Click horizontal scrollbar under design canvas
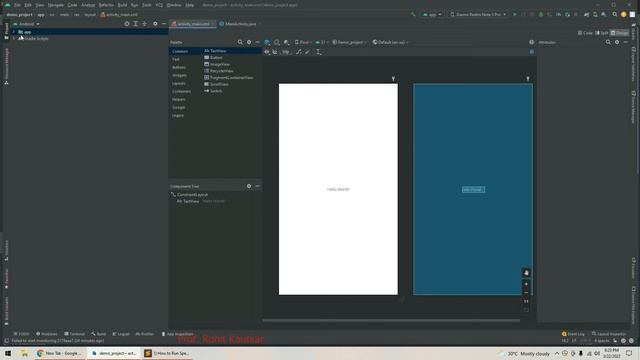 point(391,320)
